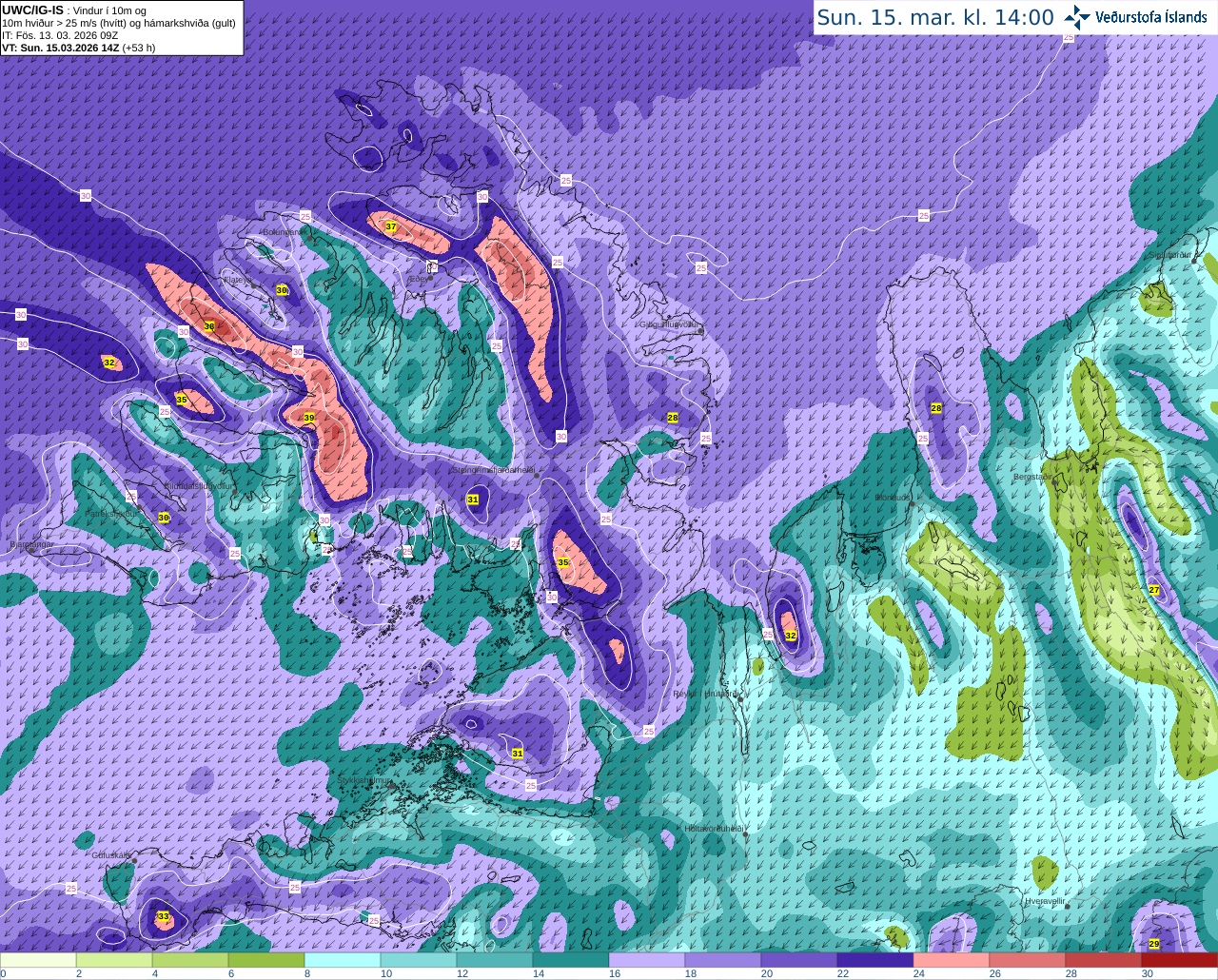Click yellow gust label 28 below Gjögurflugvöllur
The width and height of the screenshot is (1218, 980).
pyautogui.click(x=673, y=418)
